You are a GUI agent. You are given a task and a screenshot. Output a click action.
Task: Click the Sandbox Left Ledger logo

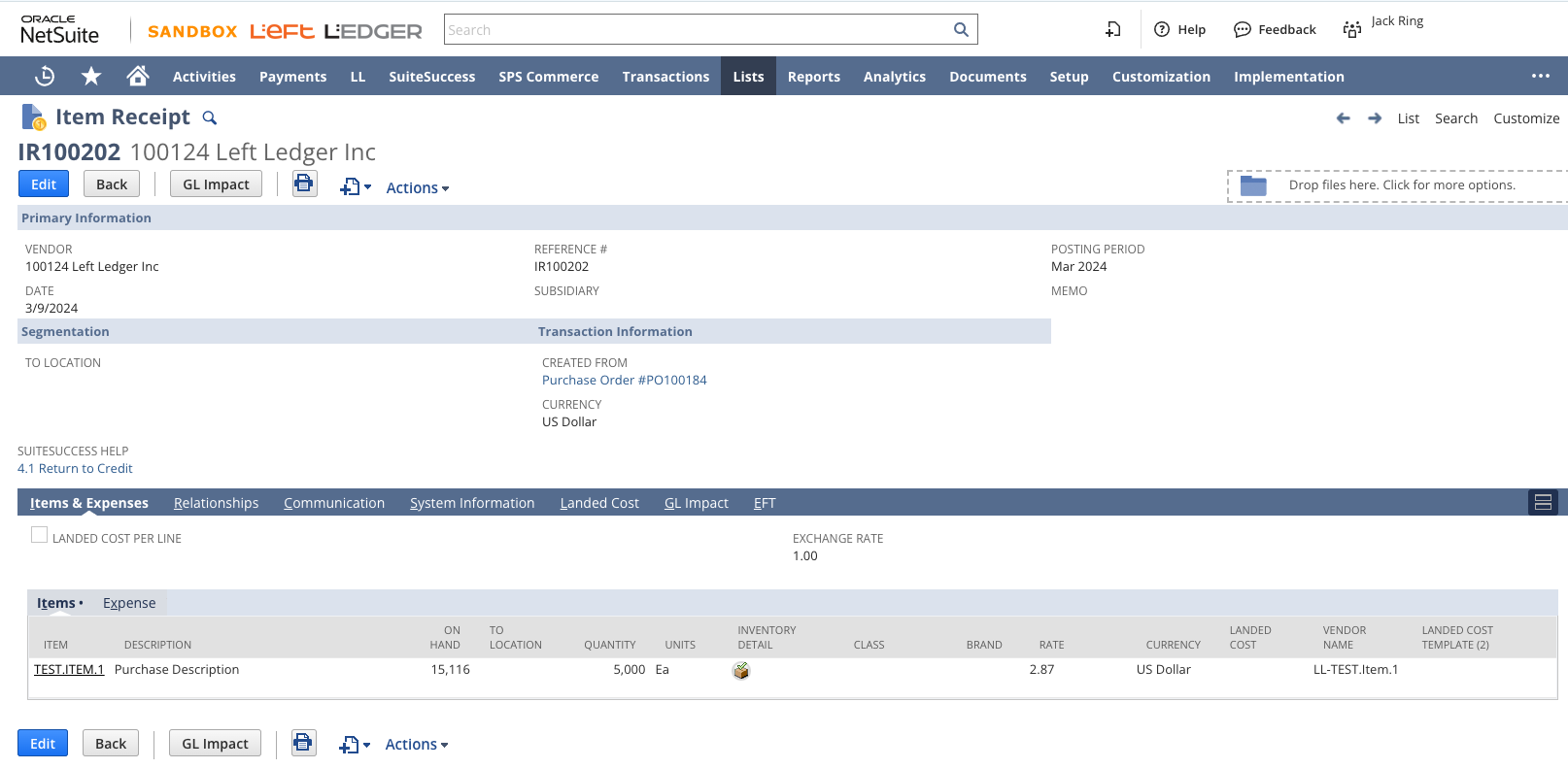[285, 31]
